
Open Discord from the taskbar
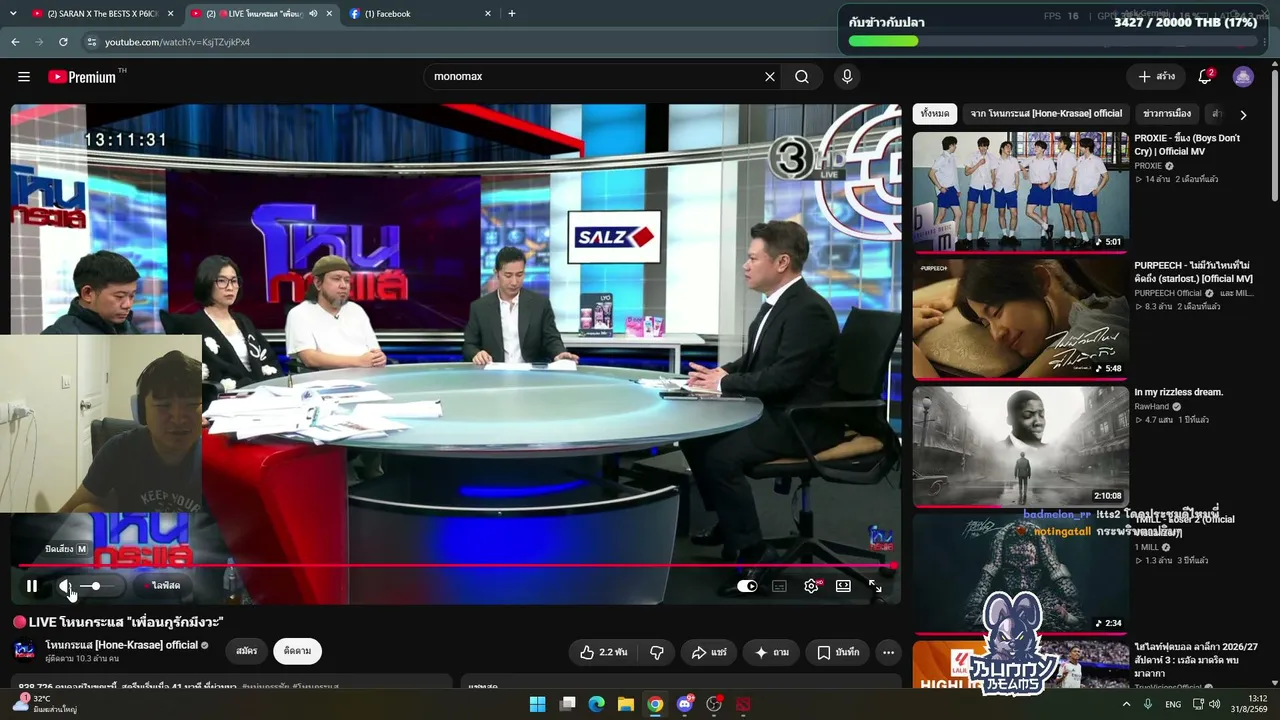(x=685, y=704)
